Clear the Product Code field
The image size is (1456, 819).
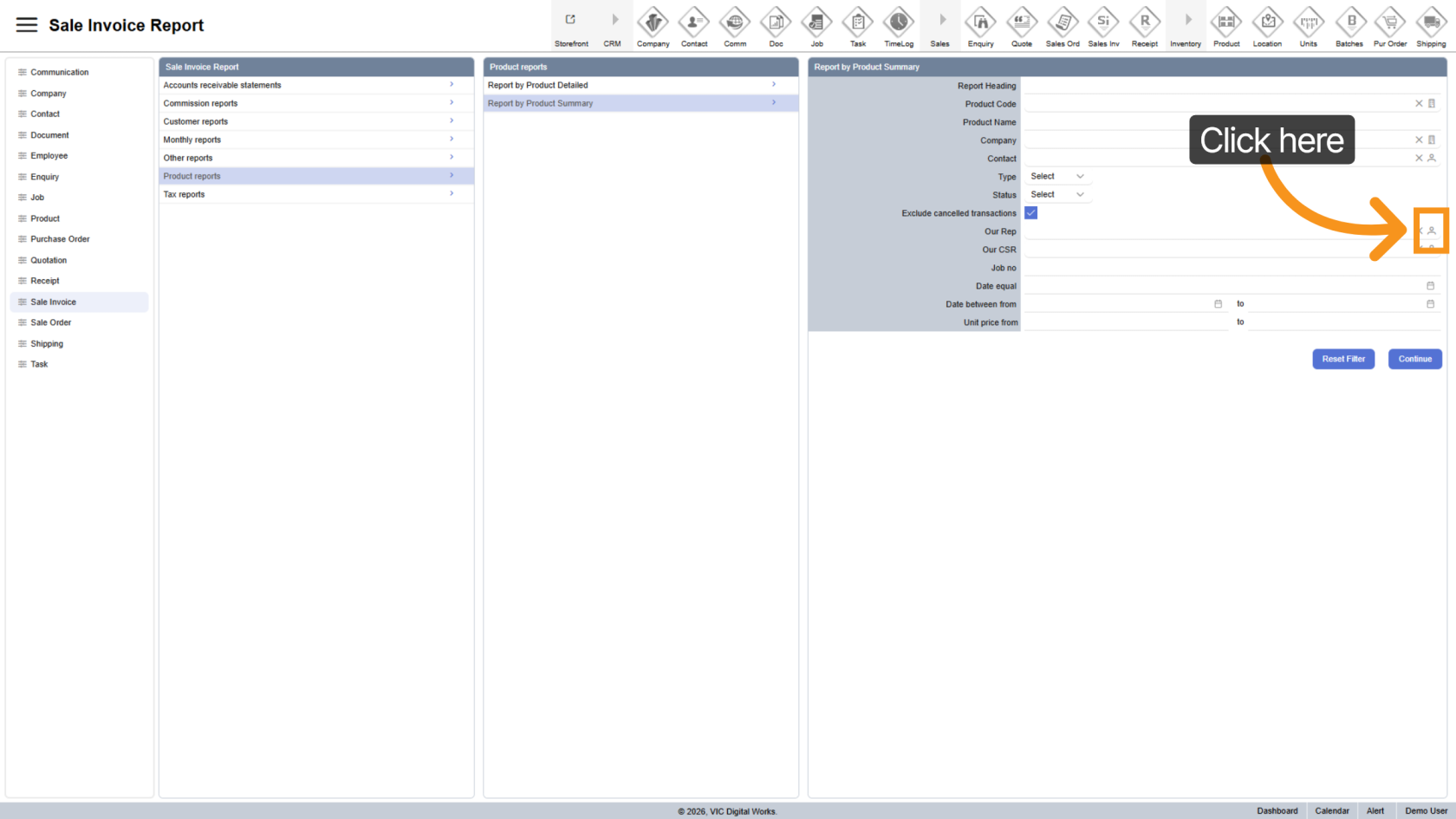pyautogui.click(x=1419, y=104)
